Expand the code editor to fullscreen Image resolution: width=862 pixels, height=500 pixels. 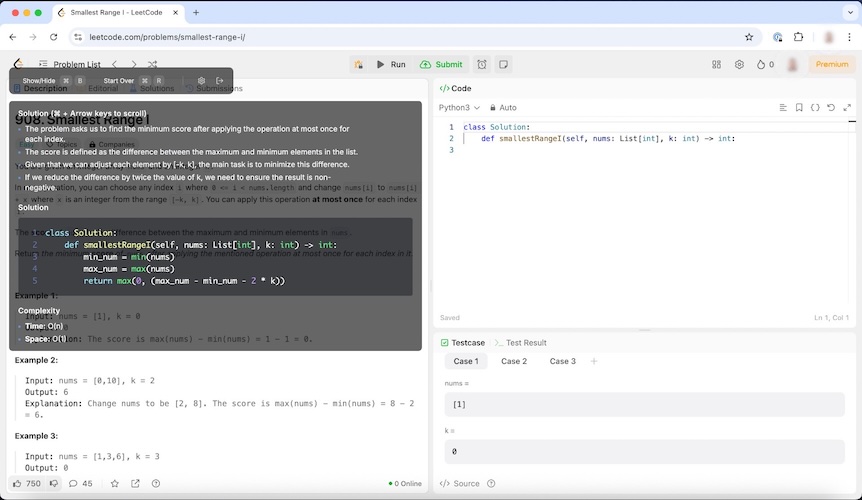click(x=847, y=107)
